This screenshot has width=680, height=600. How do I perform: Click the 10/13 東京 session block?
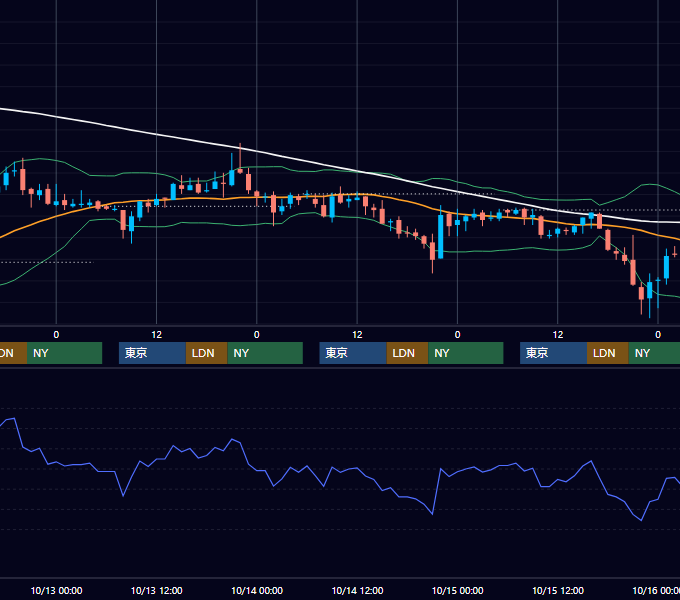point(152,353)
